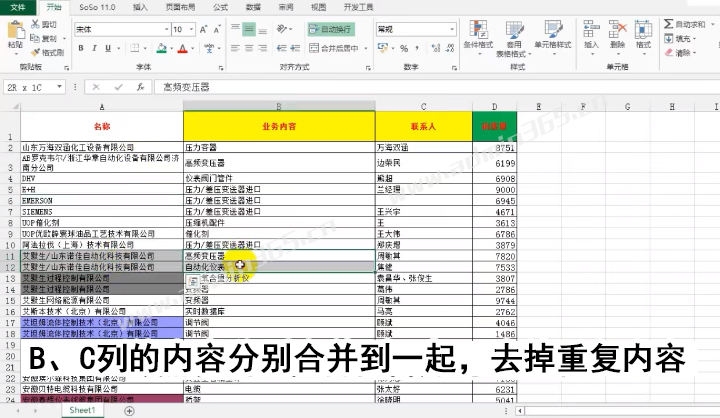Screen dimensions: 720x418
Task: Click the Paste icon
Action: pyautogui.click(x=16, y=31)
